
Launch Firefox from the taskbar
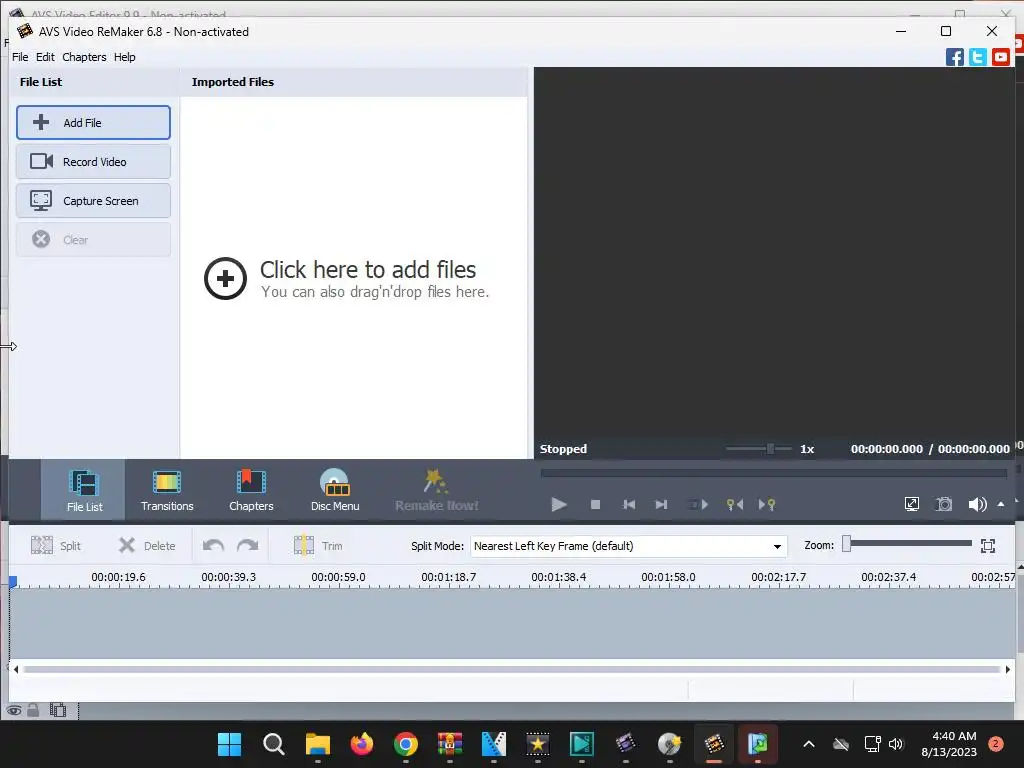pyautogui.click(x=362, y=744)
